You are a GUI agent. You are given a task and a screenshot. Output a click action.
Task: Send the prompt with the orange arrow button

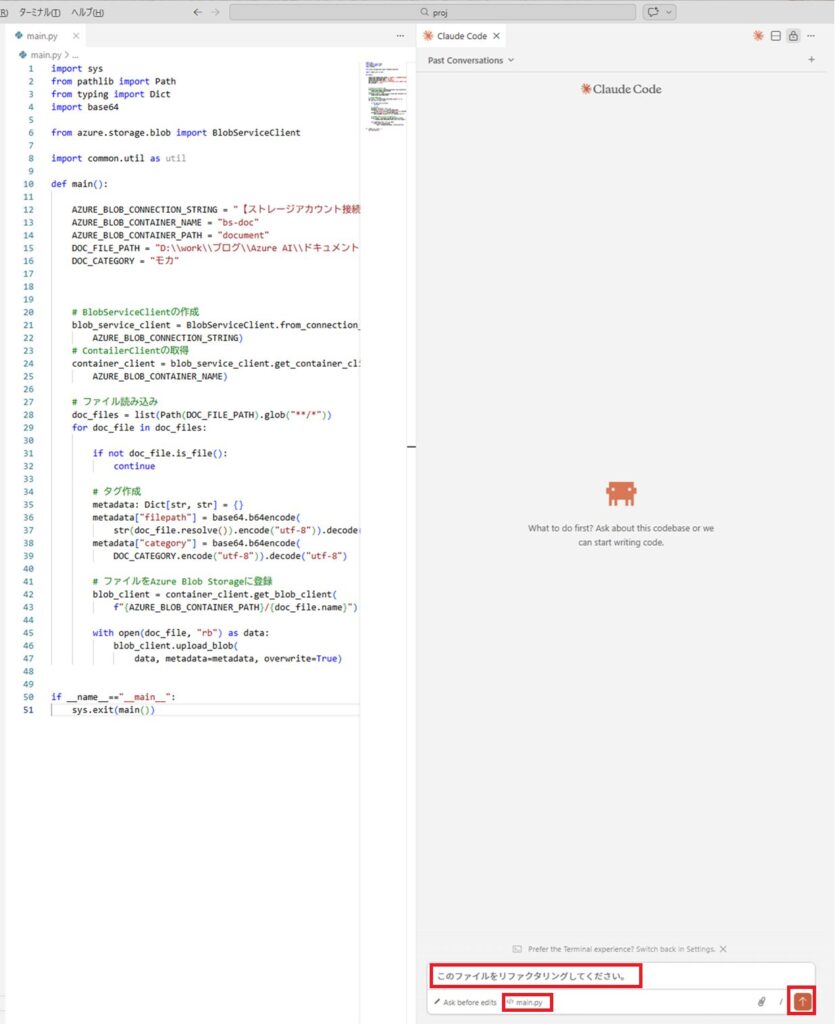point(801,1000)
